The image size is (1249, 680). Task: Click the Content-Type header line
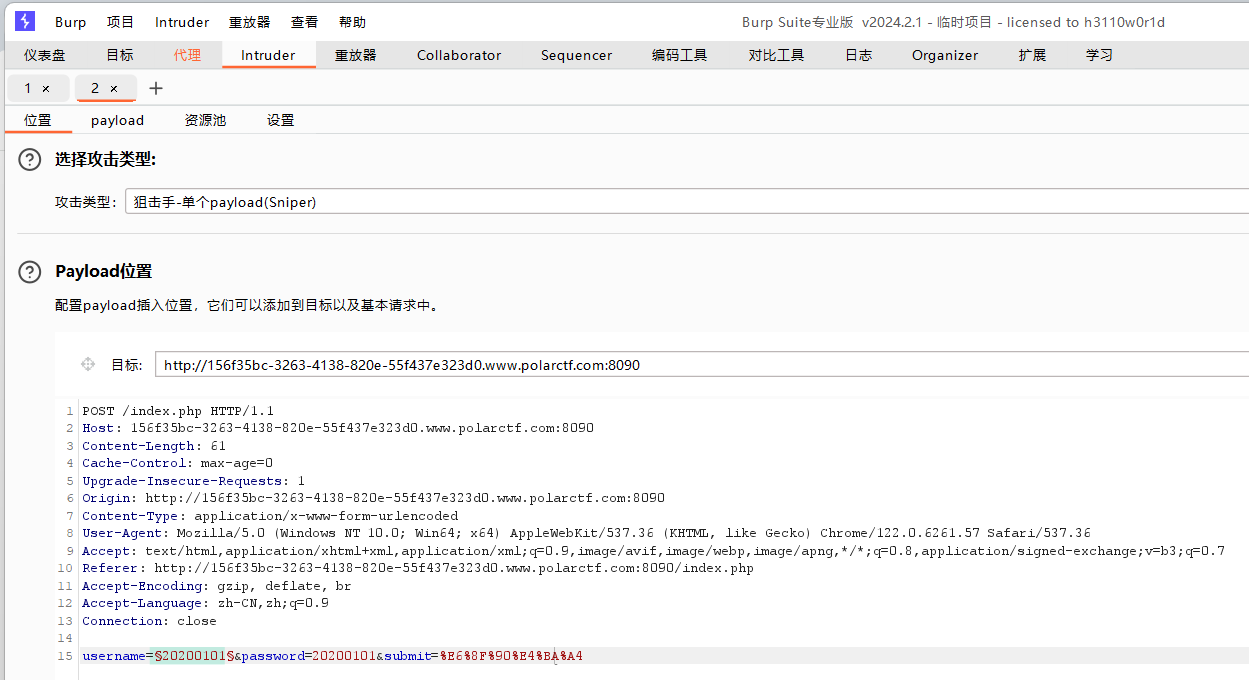click(x=270, y=516)
